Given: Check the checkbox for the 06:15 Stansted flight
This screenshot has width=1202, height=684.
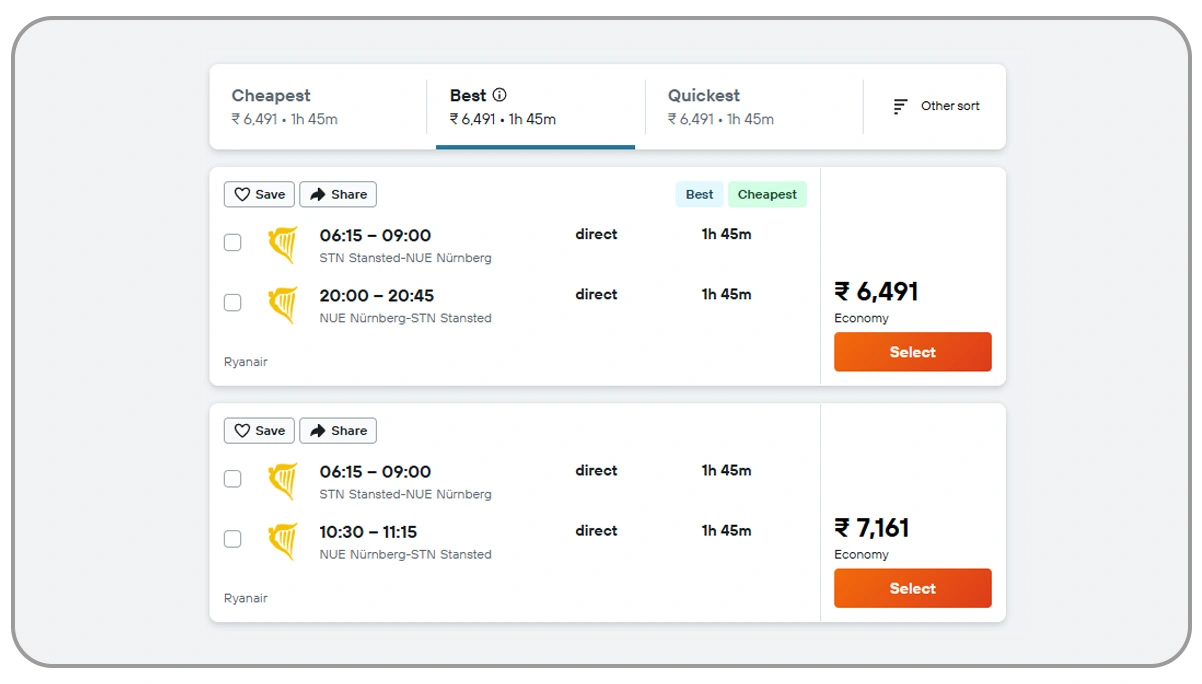Looking at the screenshot, I should pos(233,242).
